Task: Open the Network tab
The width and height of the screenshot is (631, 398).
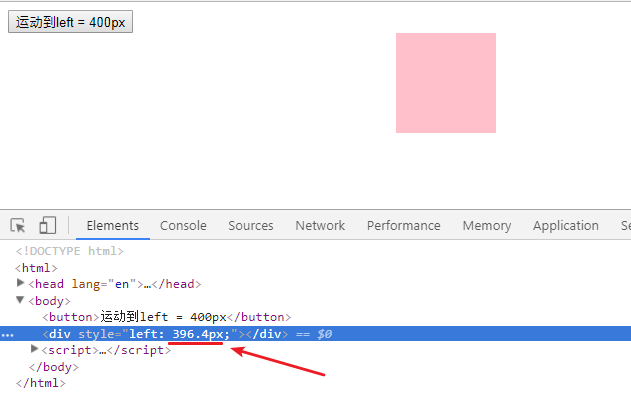Action: tap(320, 225)
